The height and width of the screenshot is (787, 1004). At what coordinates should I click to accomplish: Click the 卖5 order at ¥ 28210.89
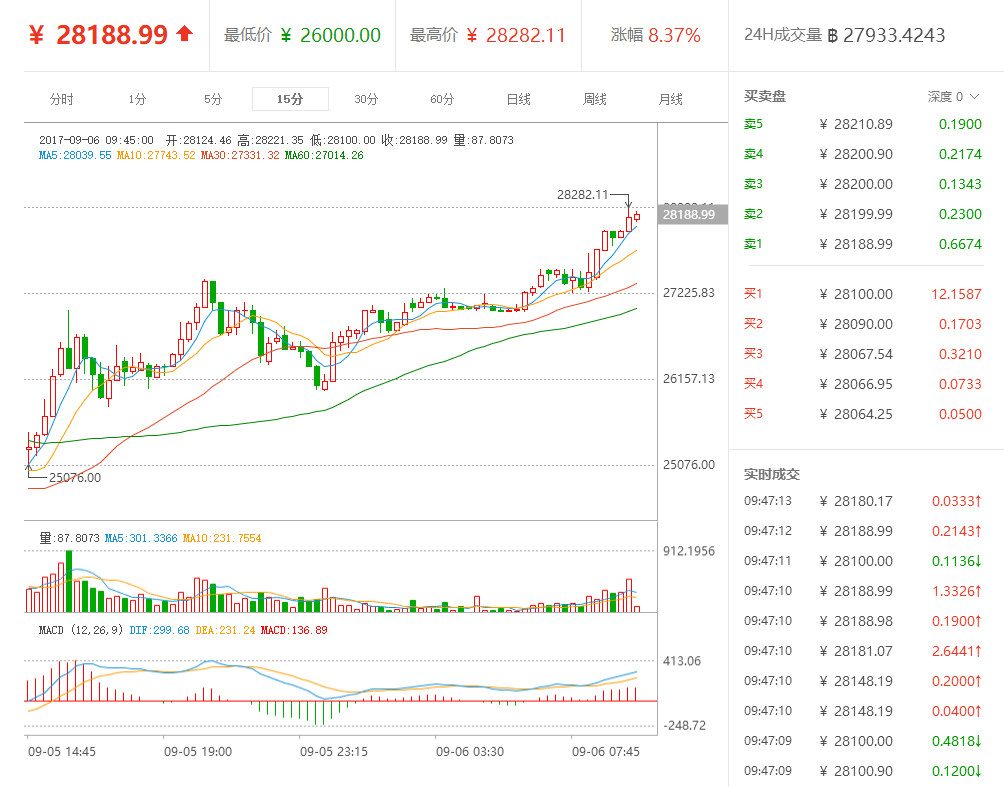863,124
